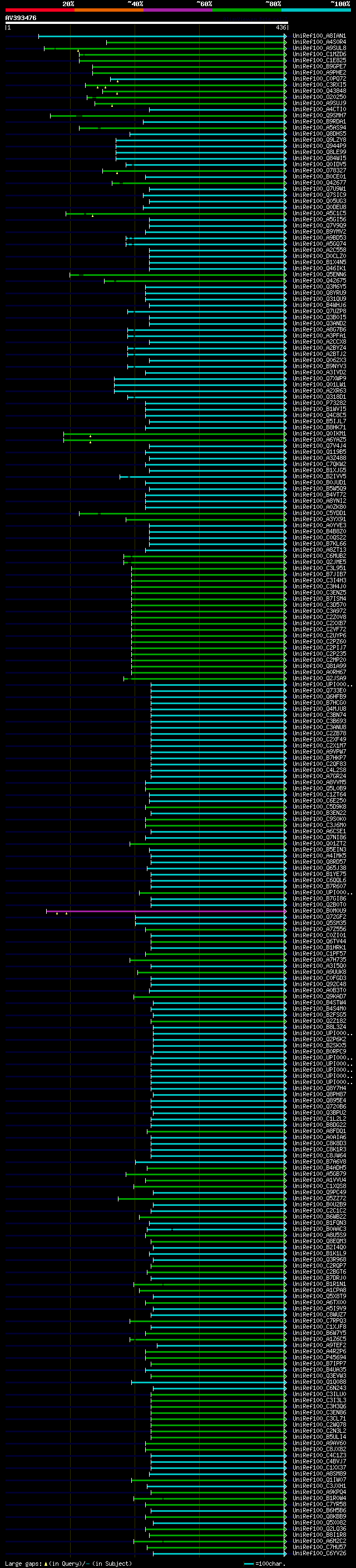
Task: Click label UniRef100_B7HCG0
Action: tap(319, 703)
